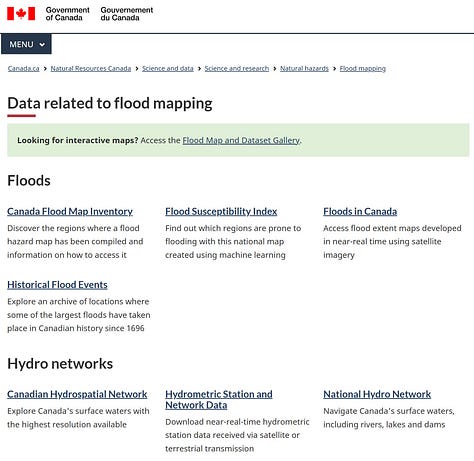Open Canada Flood Map Inventory
Screen dimensions: 474x461
point(70,211)
